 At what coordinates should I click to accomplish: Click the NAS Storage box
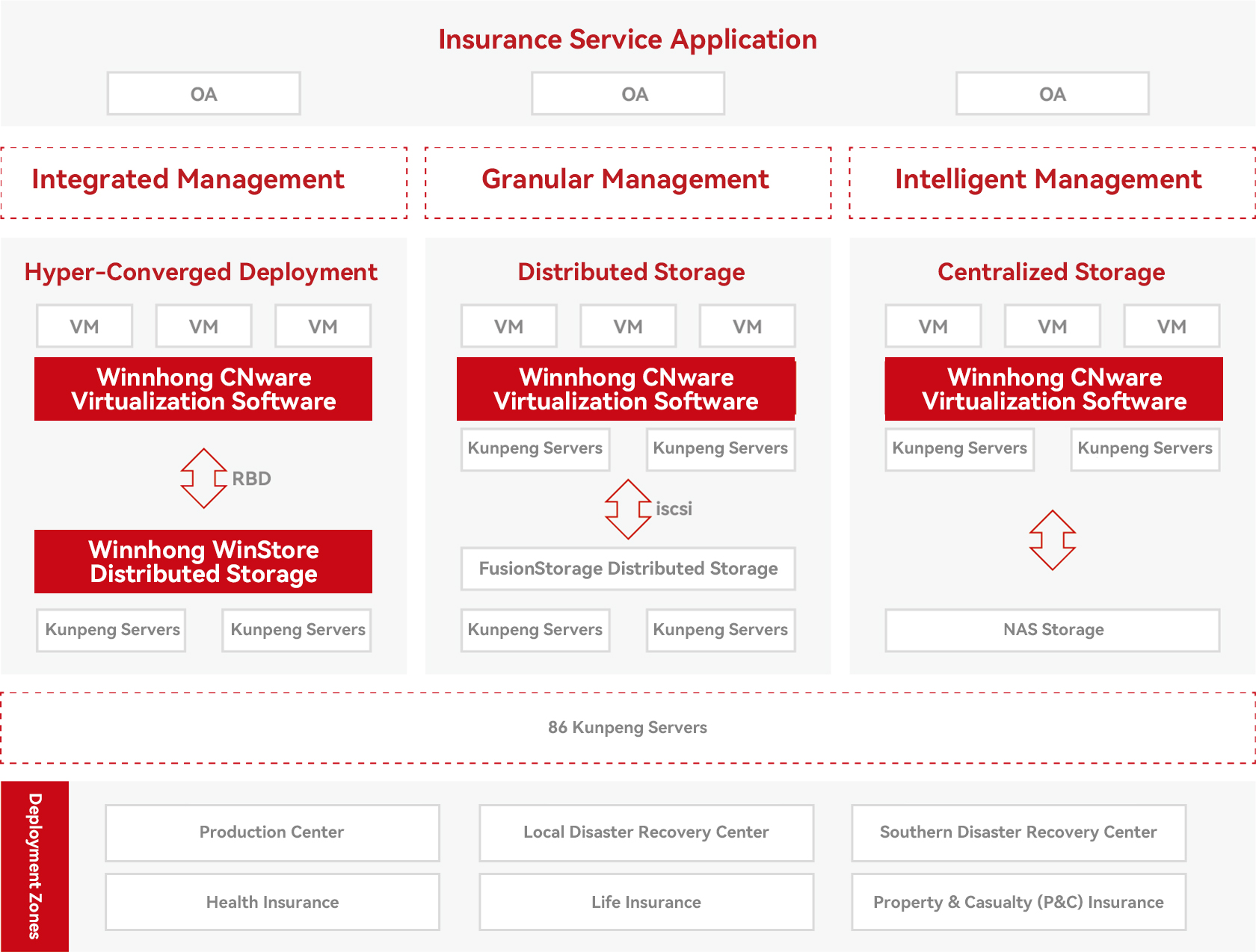(1053, 630)
